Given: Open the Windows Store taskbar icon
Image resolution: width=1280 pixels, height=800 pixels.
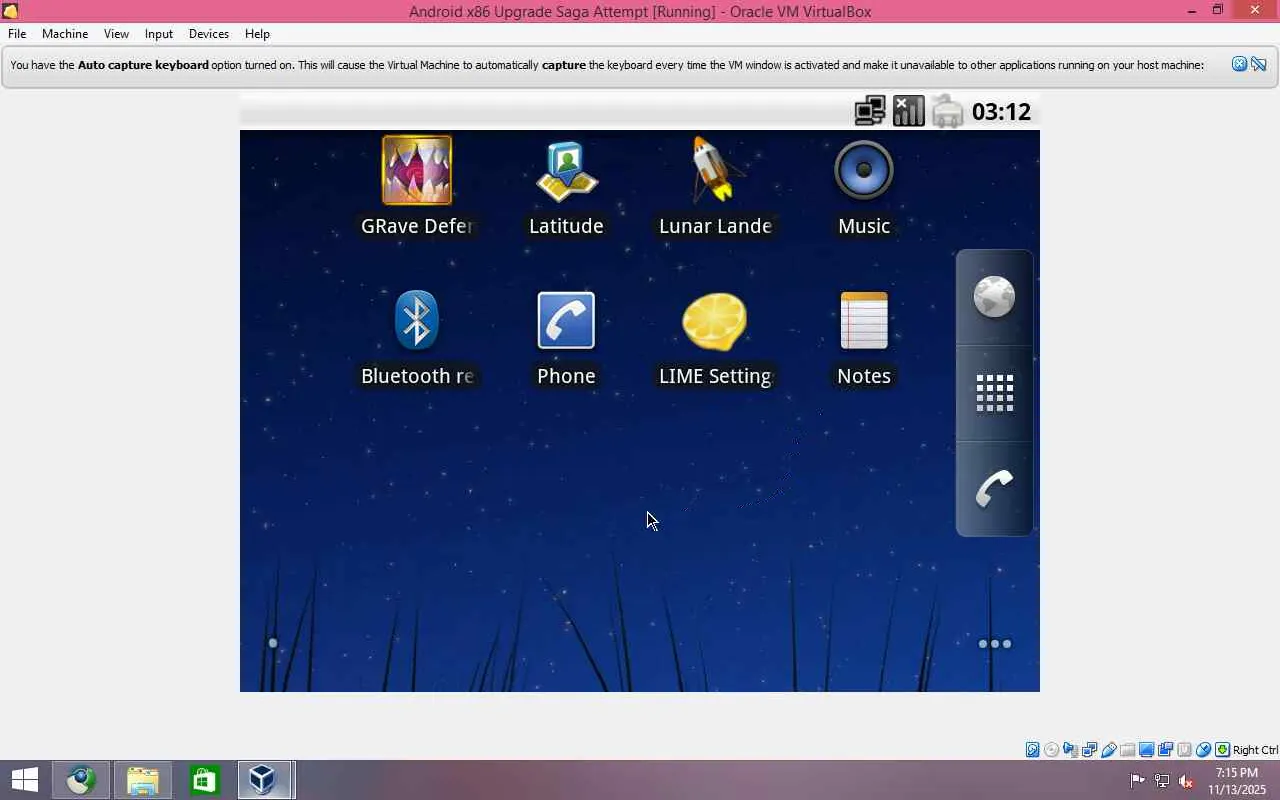Looking at the screenshot, I should pos(204,780).
